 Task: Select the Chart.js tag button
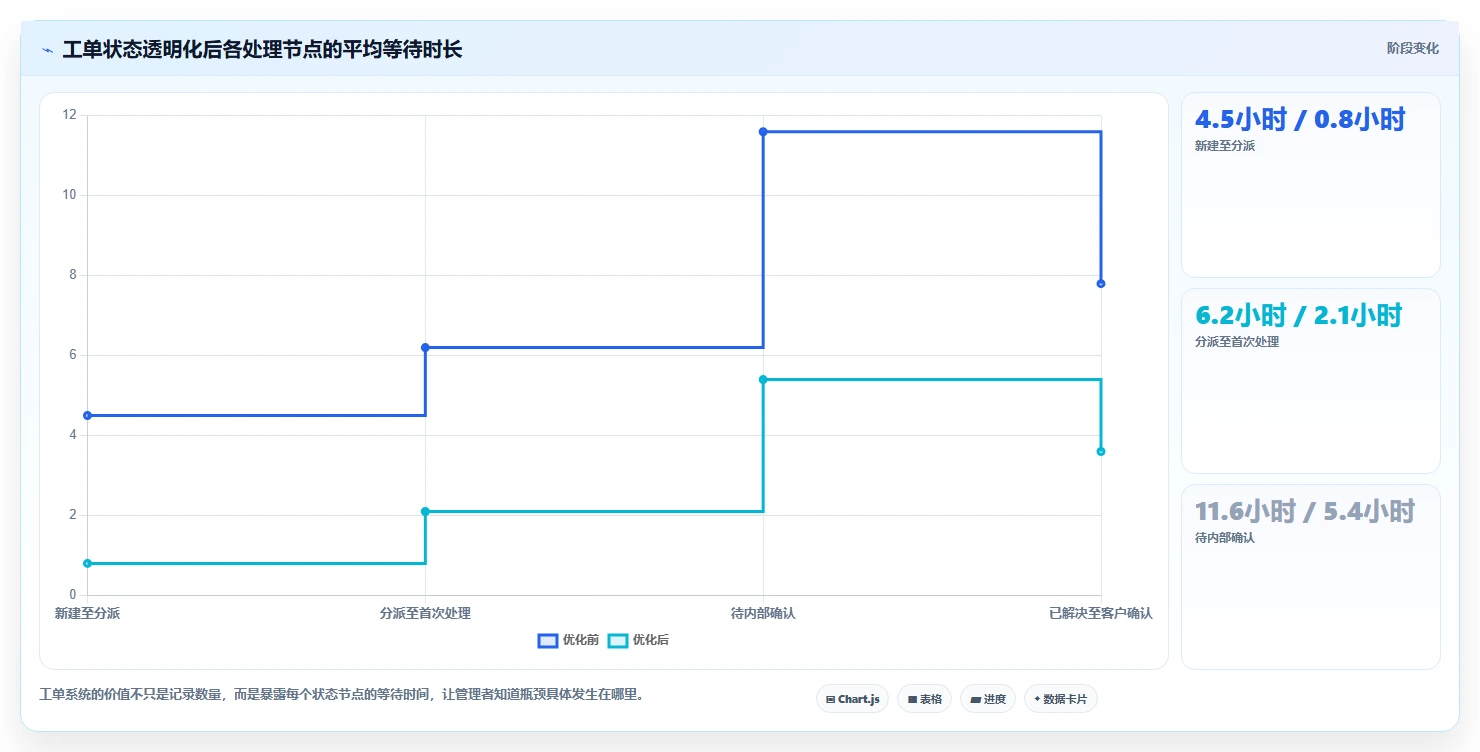852,699
